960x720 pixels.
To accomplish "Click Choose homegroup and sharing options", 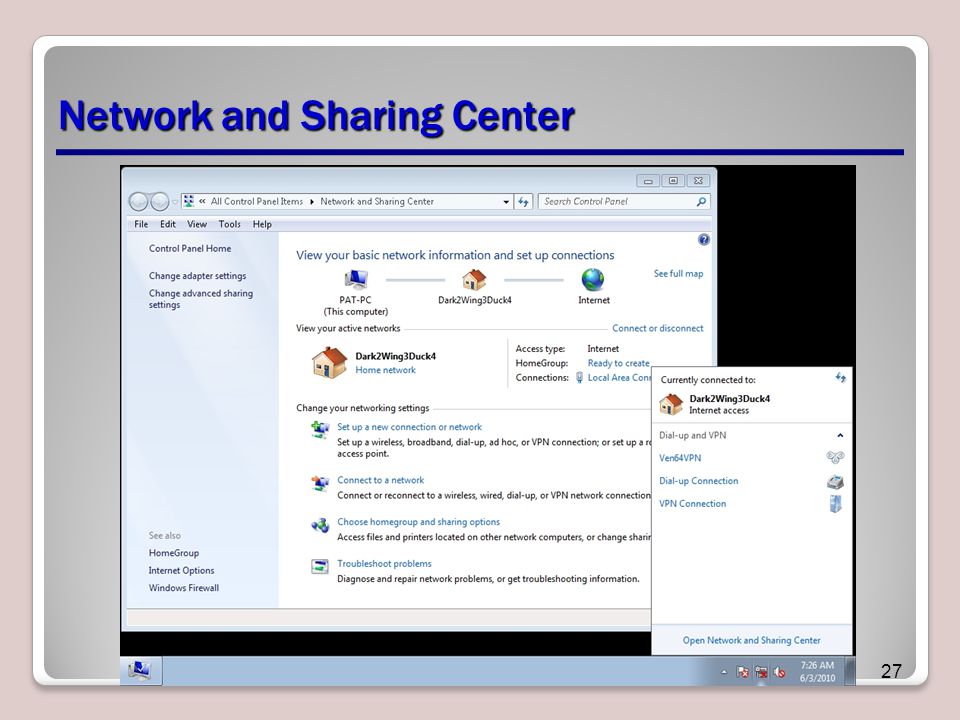I will (x=418, y=522).
